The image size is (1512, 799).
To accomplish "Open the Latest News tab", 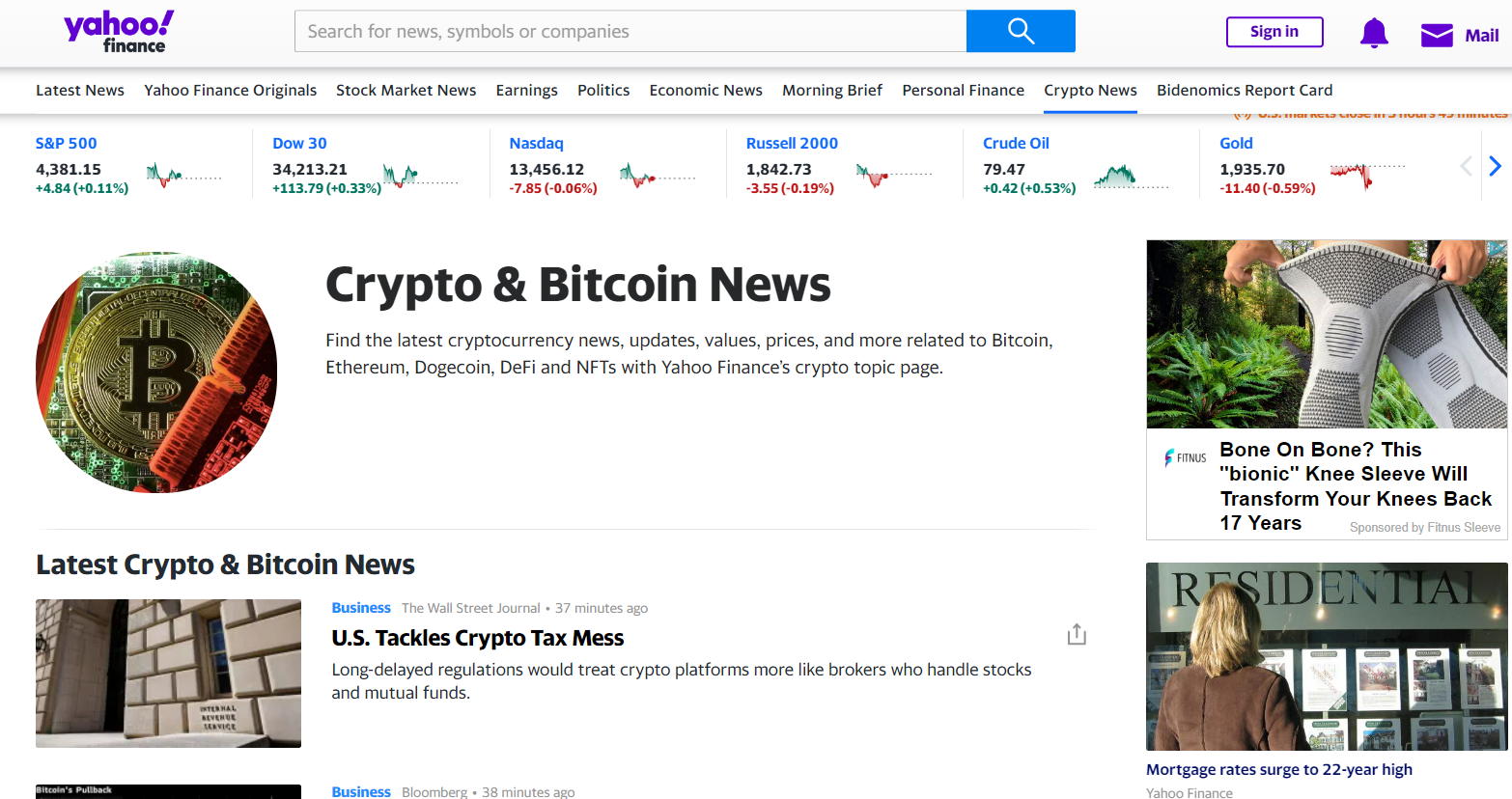I will tap(80, 90).
